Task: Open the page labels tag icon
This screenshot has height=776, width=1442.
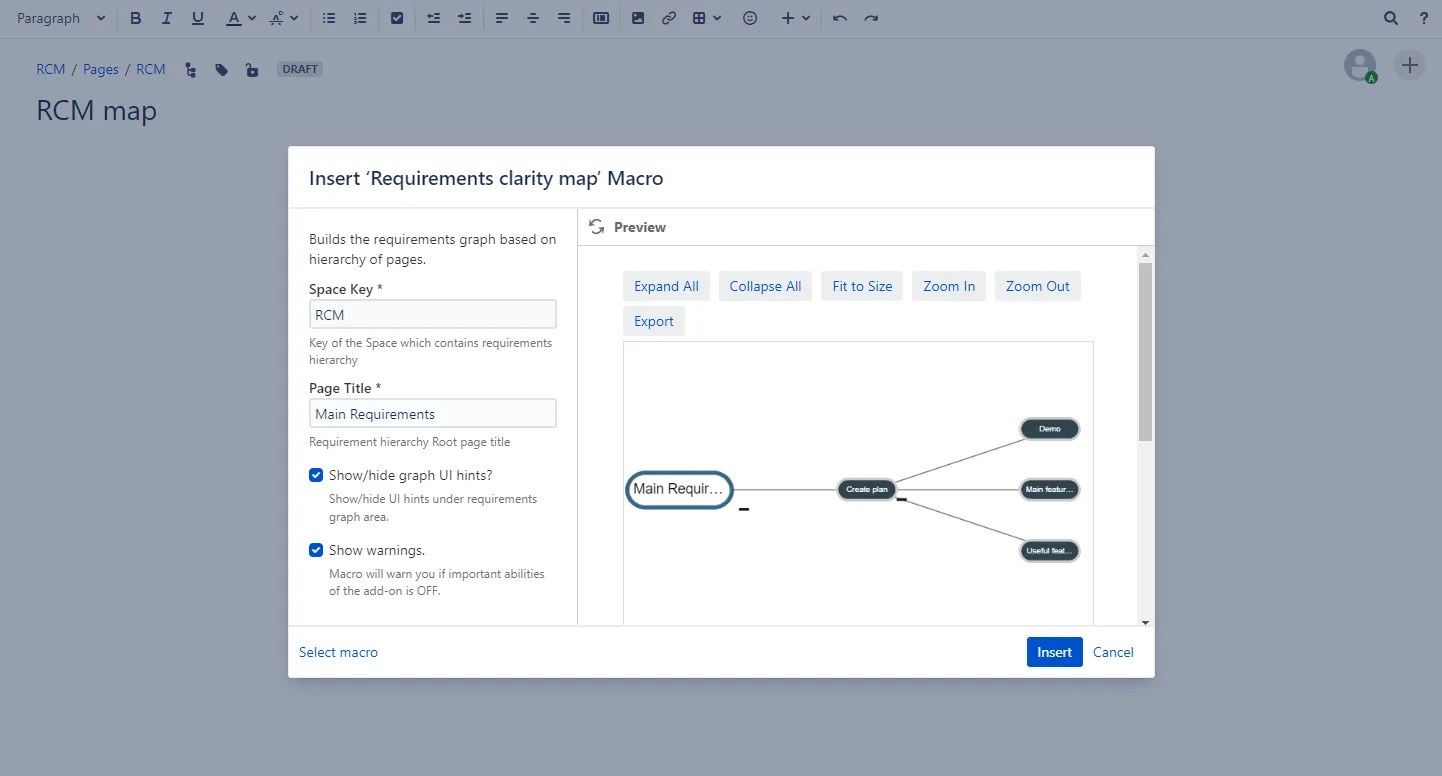Action: pyautogui.click(x=222, y=70)
